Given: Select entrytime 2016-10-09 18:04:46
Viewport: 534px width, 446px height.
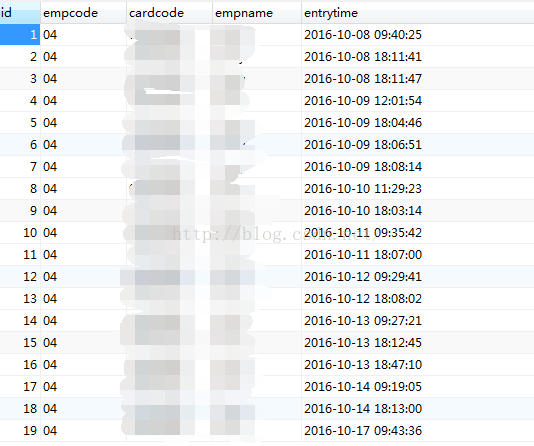Looking at the screenshot, I should click(363, 123).
